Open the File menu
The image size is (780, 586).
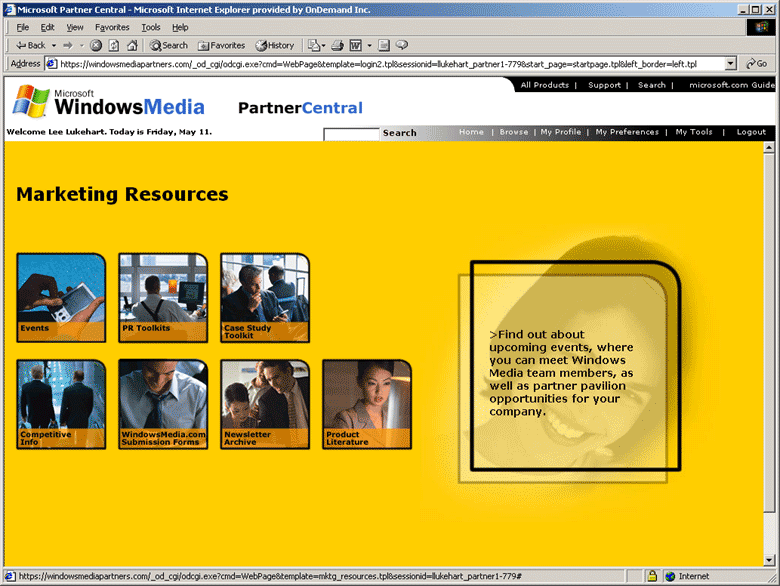pyautogui.click(x=22, y=27)
